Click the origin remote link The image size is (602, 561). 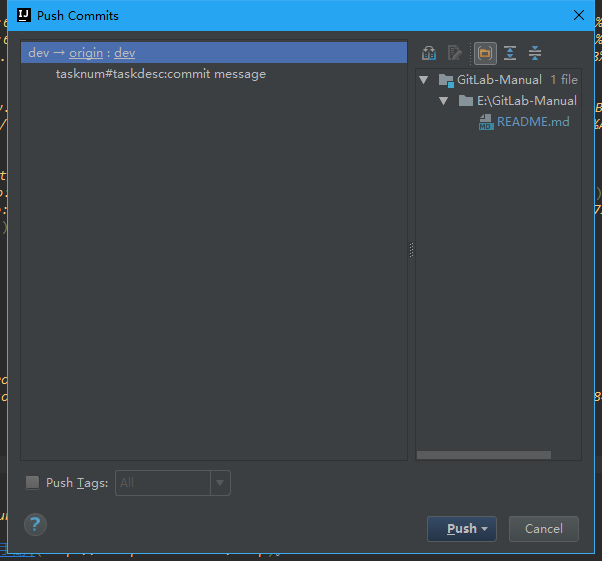point(86,53)
